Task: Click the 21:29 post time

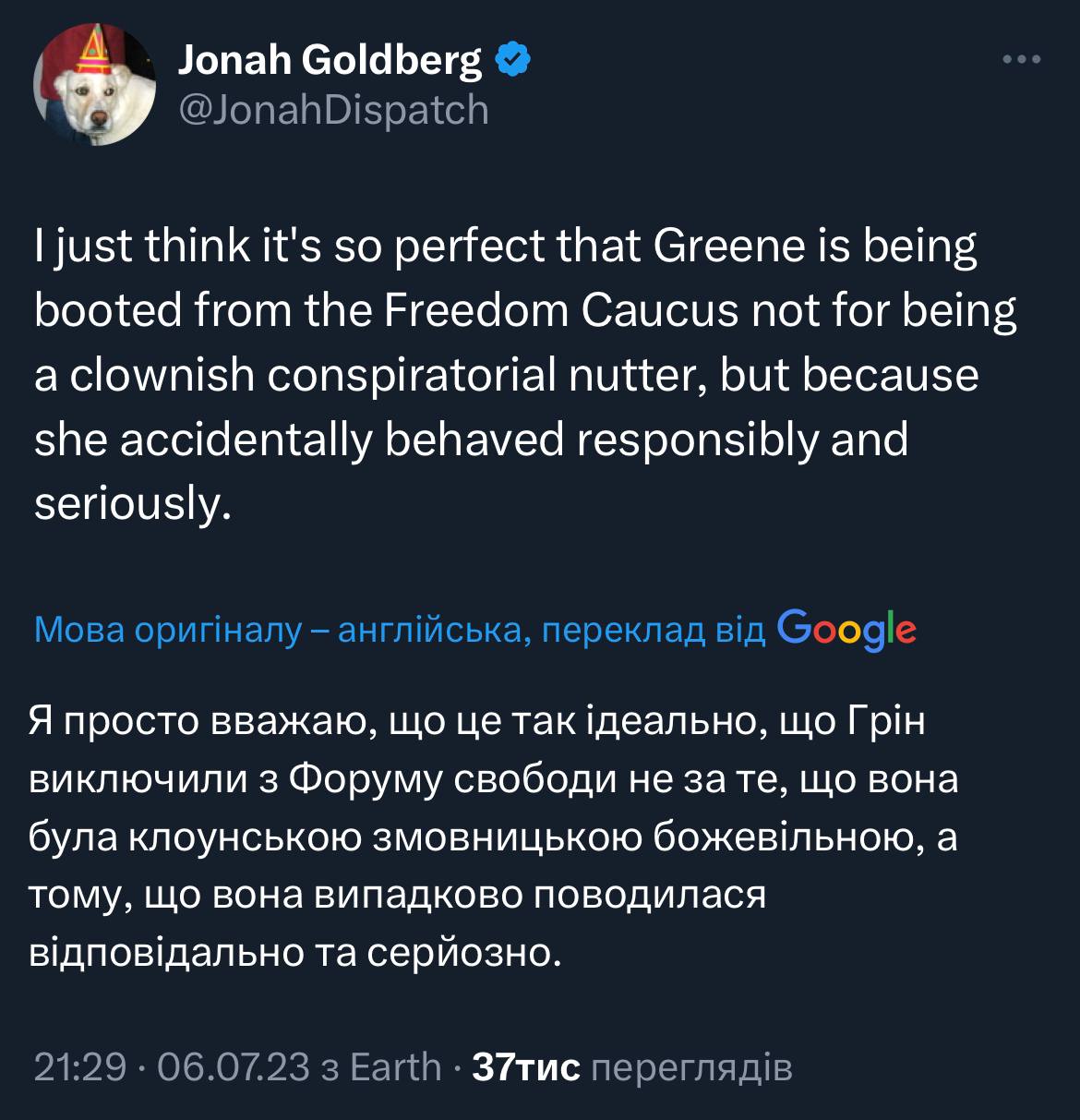Action: coord(79,1066)
